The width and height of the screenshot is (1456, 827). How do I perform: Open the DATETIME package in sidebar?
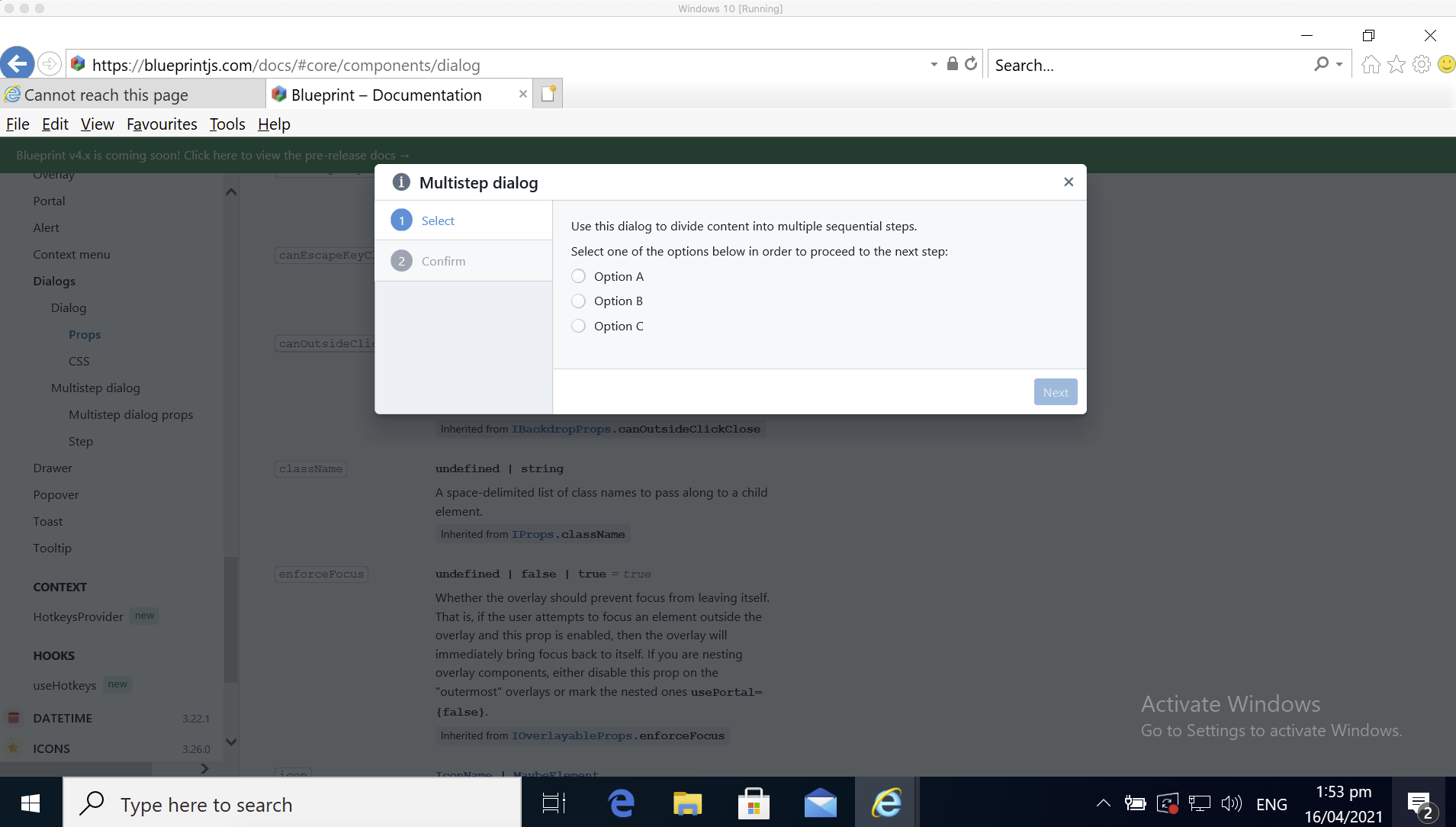(63, 718)
